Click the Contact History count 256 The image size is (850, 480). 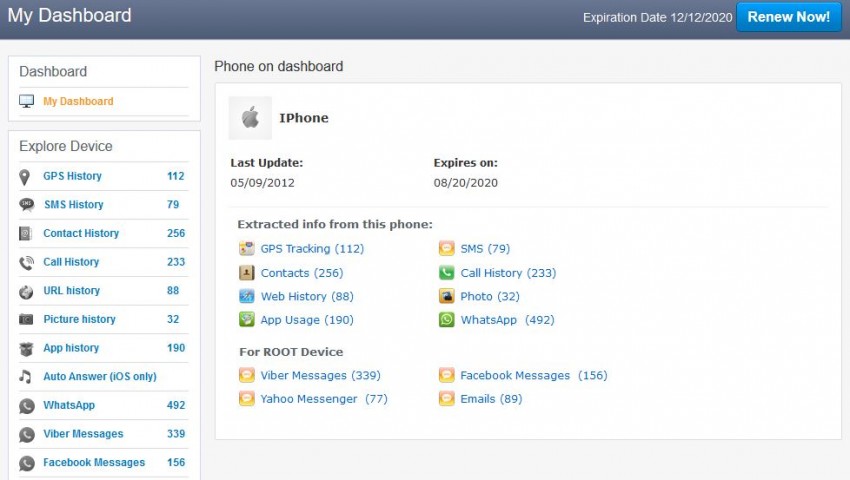[176, 233]
